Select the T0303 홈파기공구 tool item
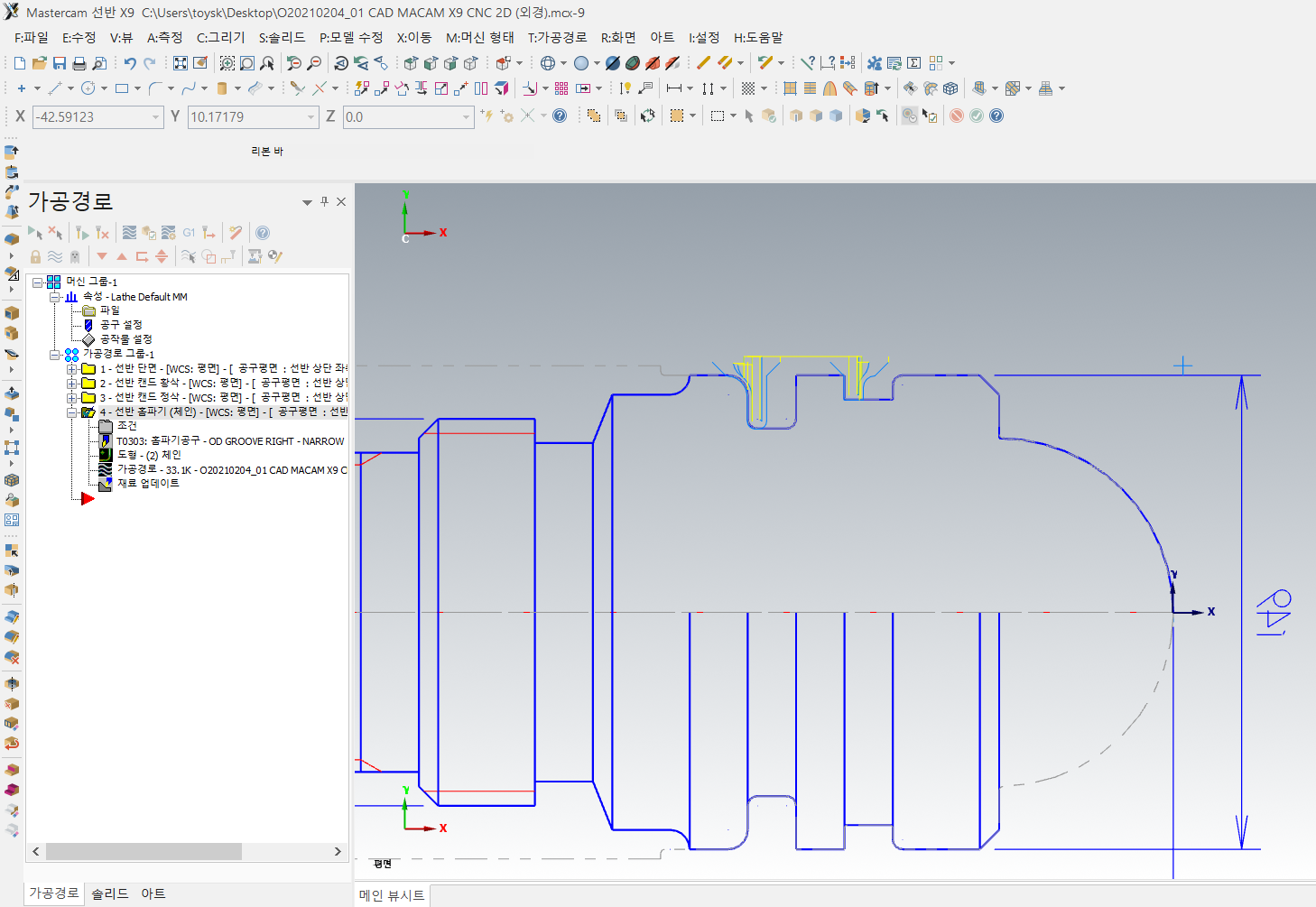 230,440
